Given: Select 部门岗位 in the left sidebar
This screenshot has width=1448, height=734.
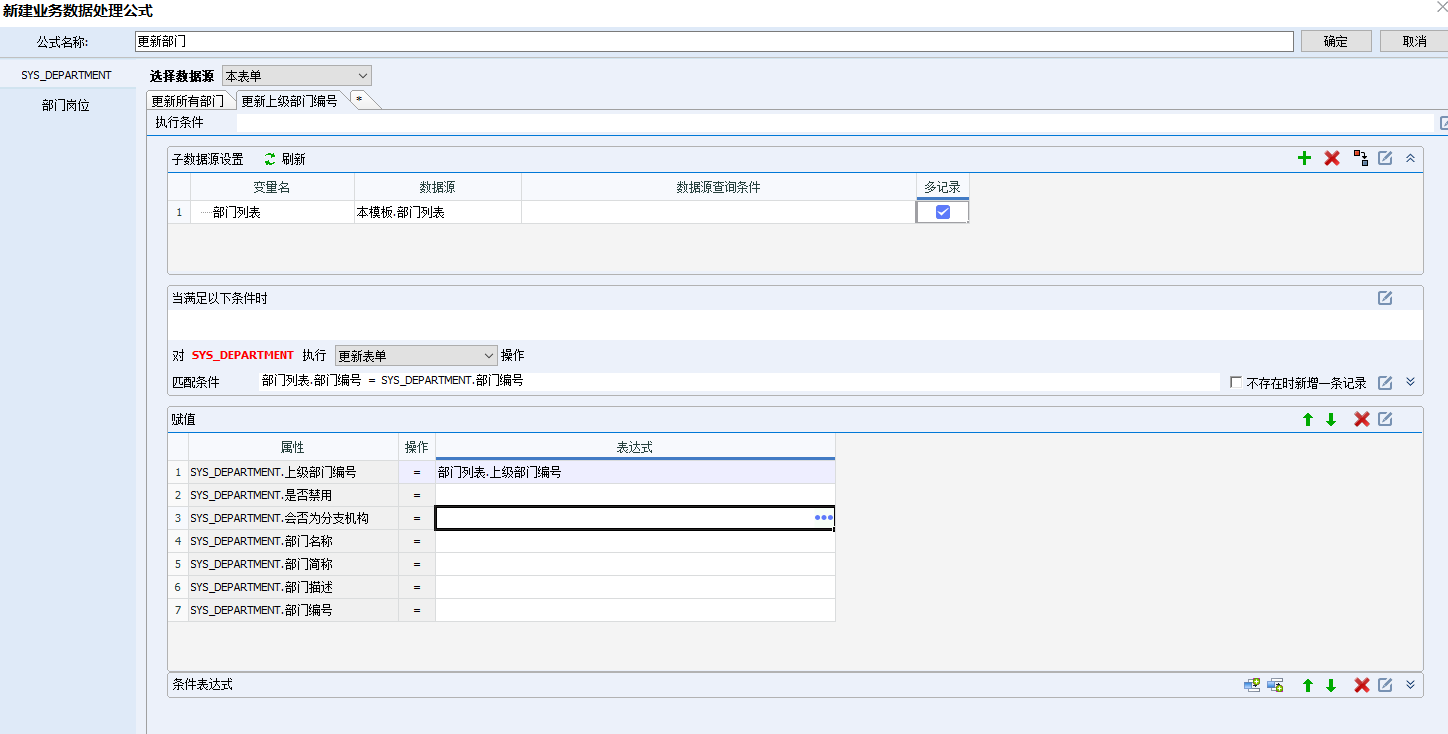Looking at the screenshot, I should point(66,105).
